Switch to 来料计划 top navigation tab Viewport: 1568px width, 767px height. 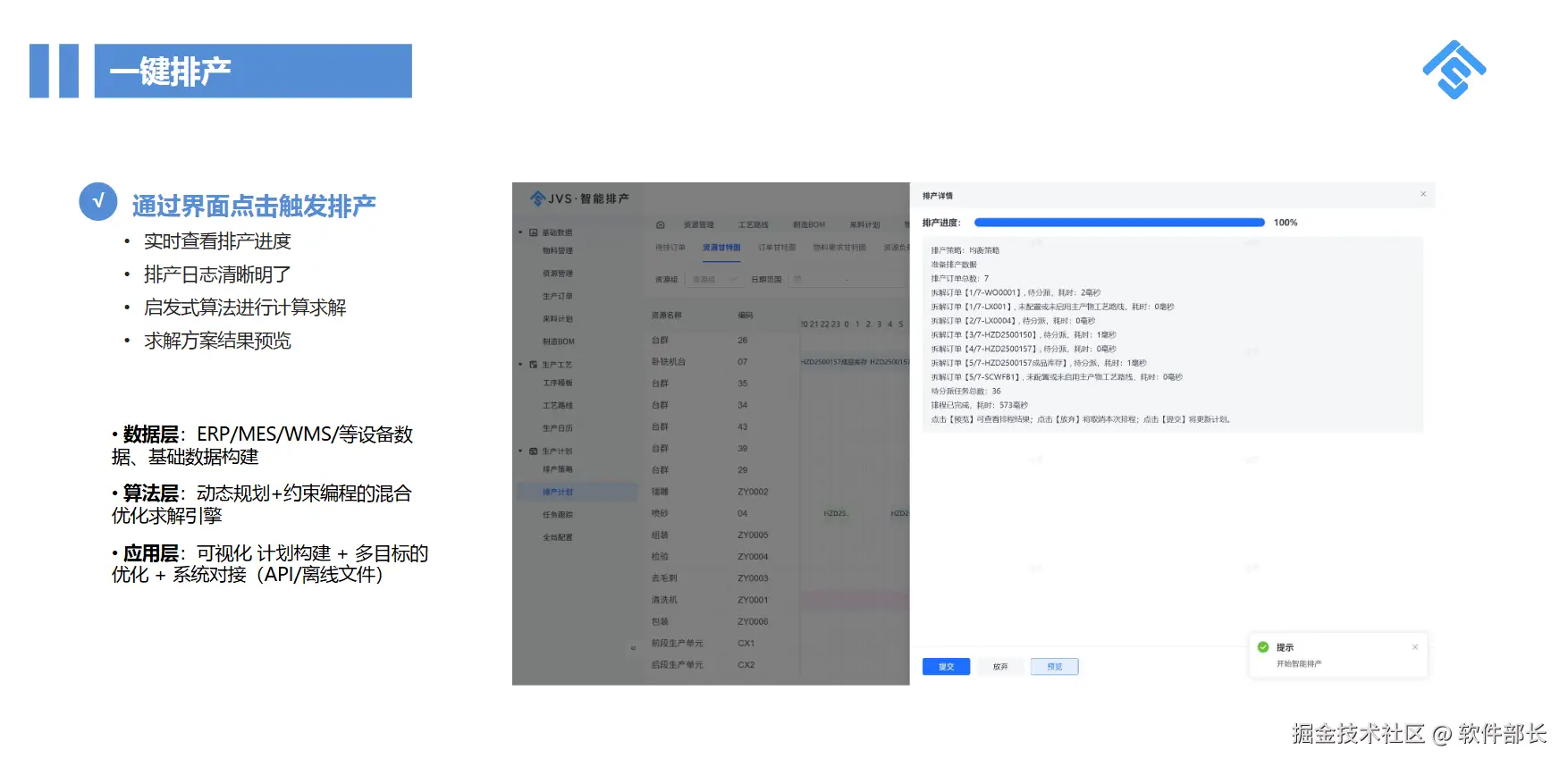pos(864,225)
